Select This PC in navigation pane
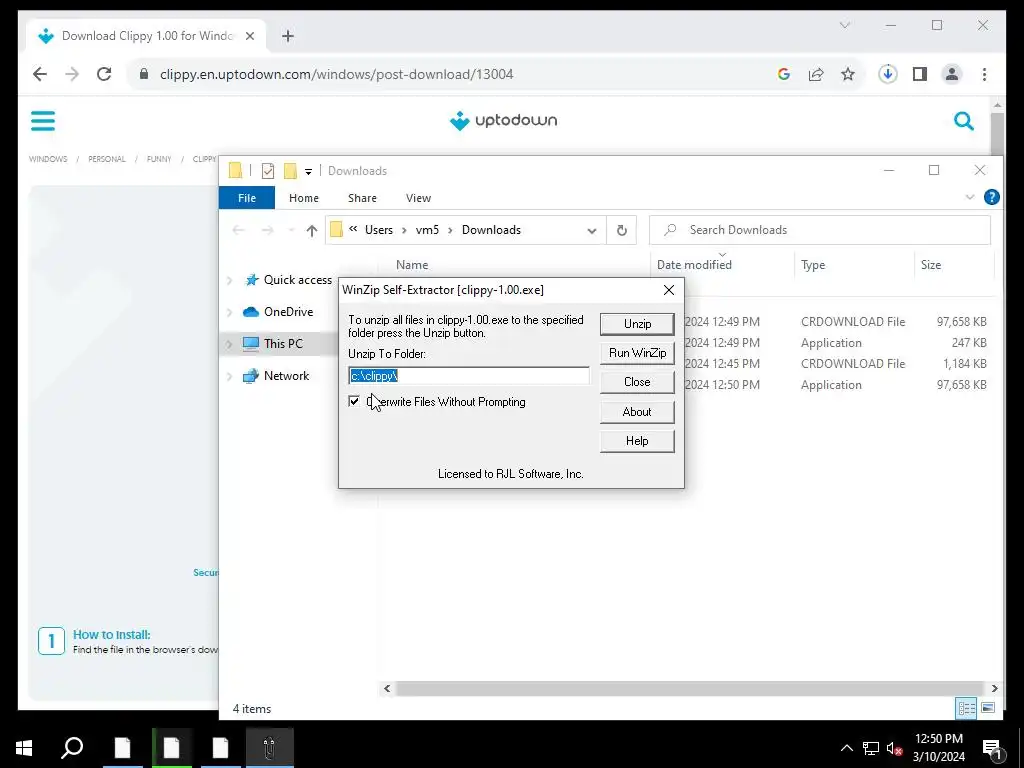The height and width of the screenshot is (768, 1024). (283, 344)
